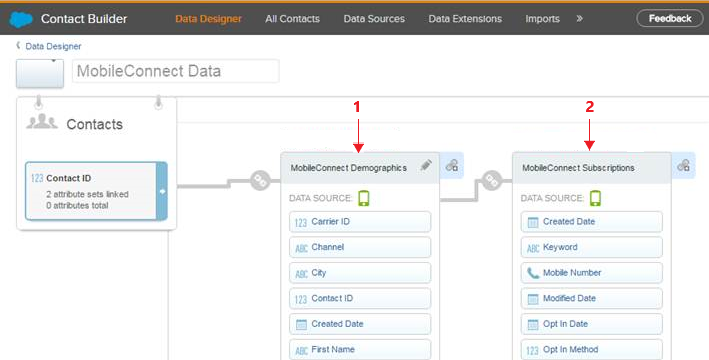Screen dimensions: 709x360
Task: Select Created Date attribute in Subscriptions
Action: (x=591, y=222)
